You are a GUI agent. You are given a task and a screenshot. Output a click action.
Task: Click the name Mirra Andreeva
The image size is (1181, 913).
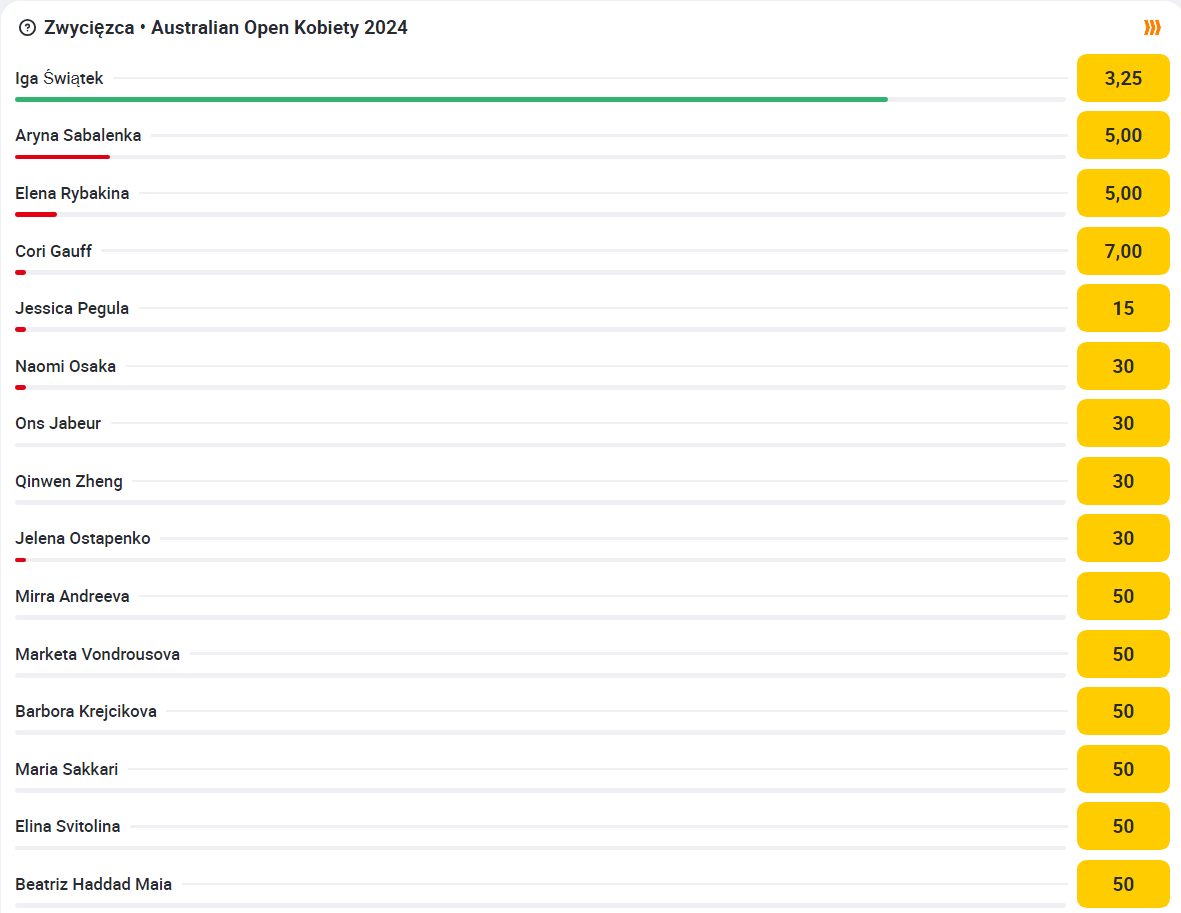[72, 597]
